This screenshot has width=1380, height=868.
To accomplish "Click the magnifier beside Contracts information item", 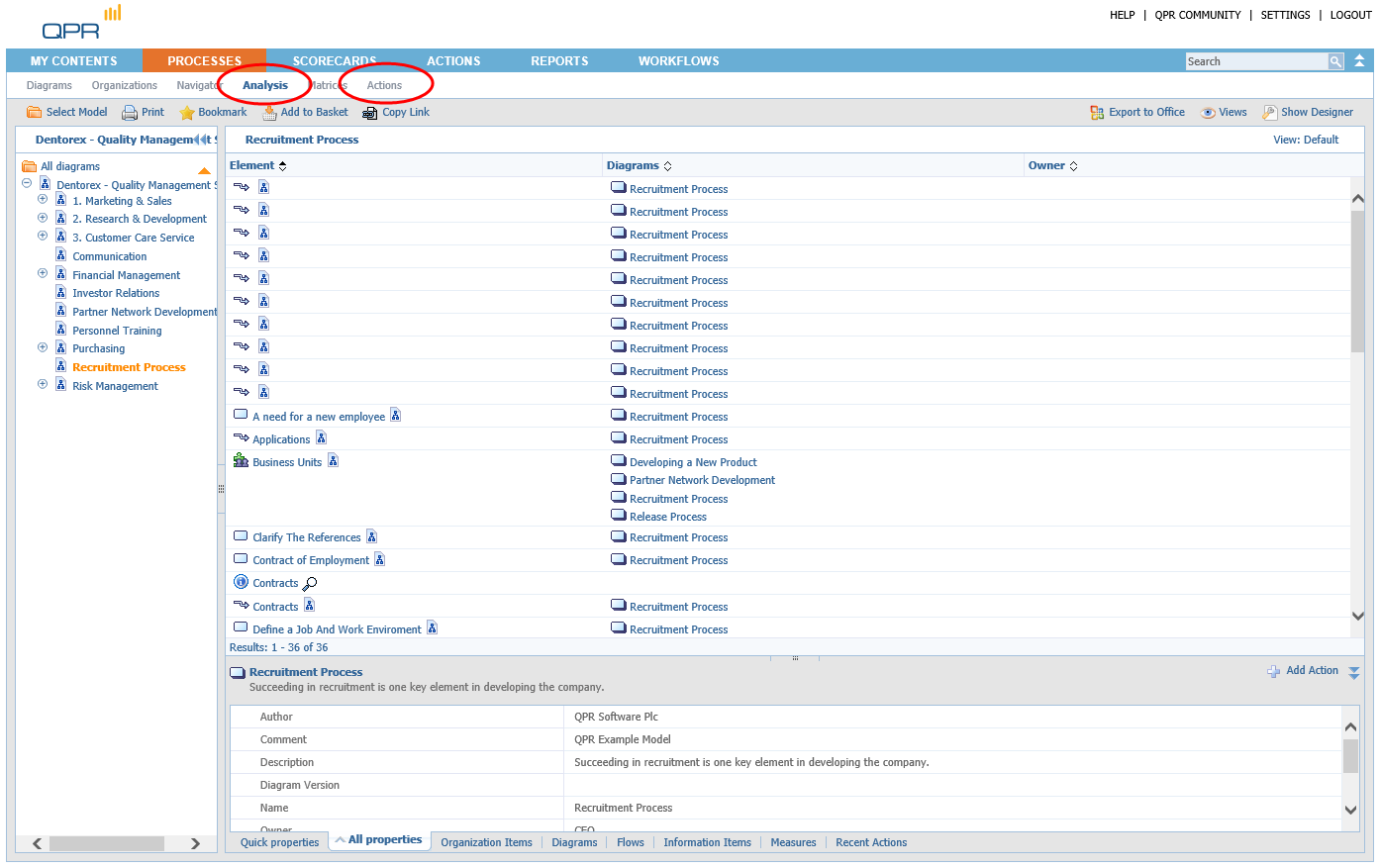I will point(309,584).
